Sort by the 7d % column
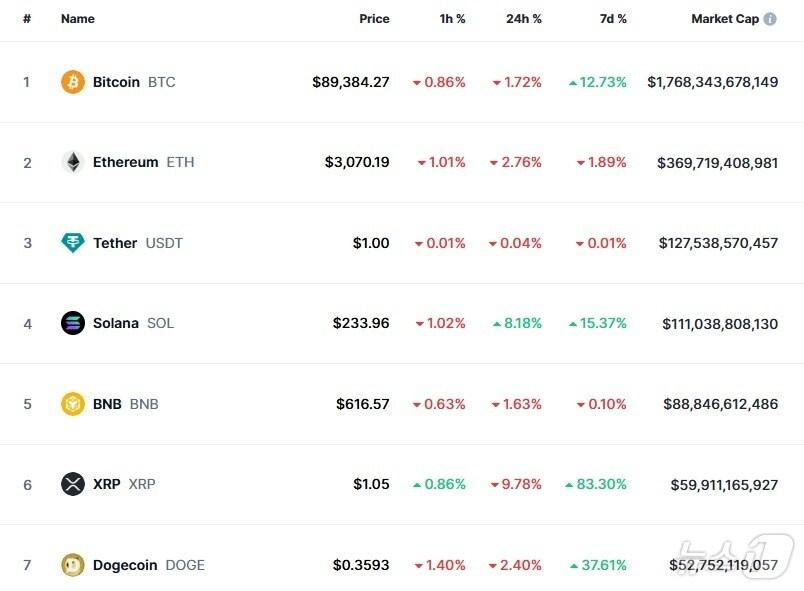 611,19
